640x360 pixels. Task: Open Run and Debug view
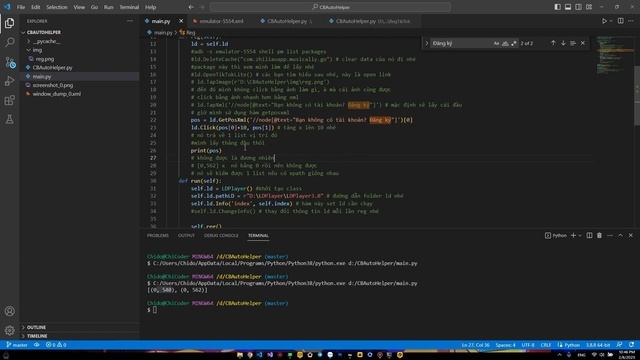(x=9, y=81)
